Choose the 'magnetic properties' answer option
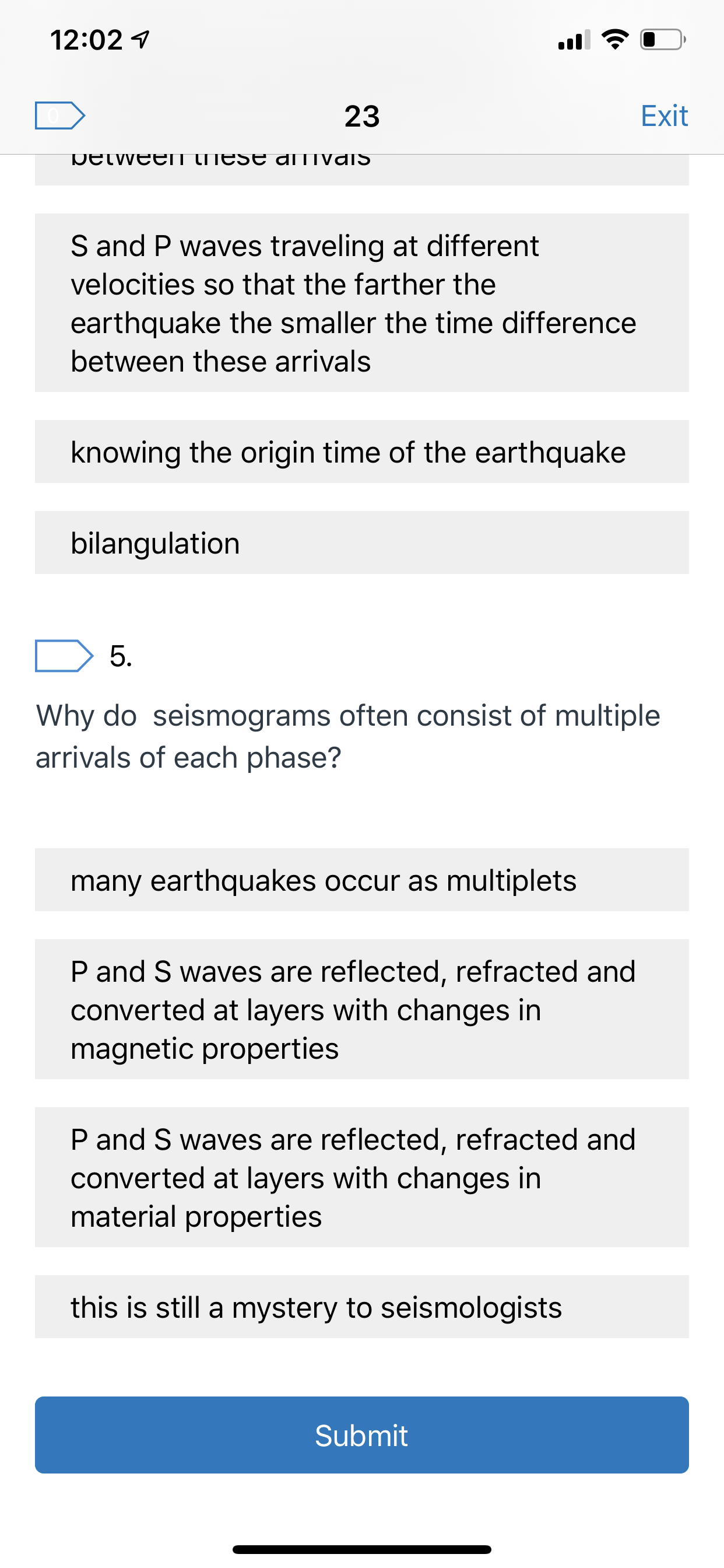The image size is (724, 1568). tap(362, 1009)
